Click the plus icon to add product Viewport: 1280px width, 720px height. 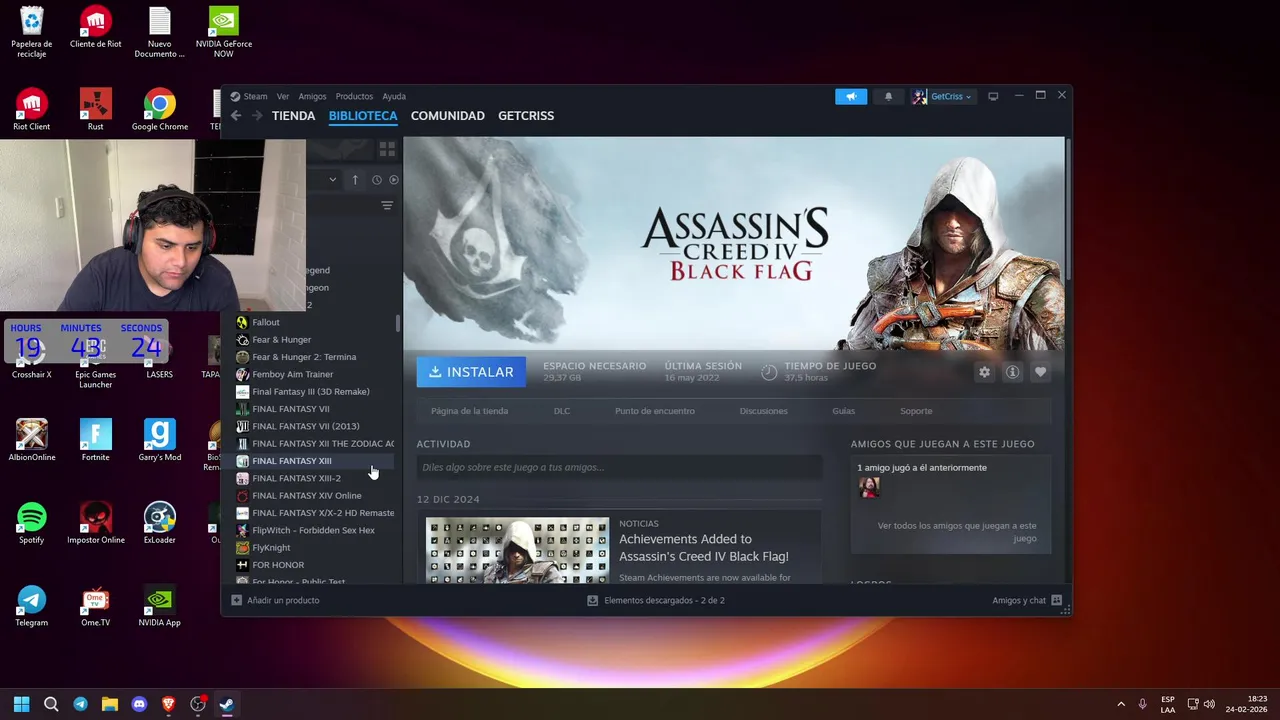click(236, 600)
